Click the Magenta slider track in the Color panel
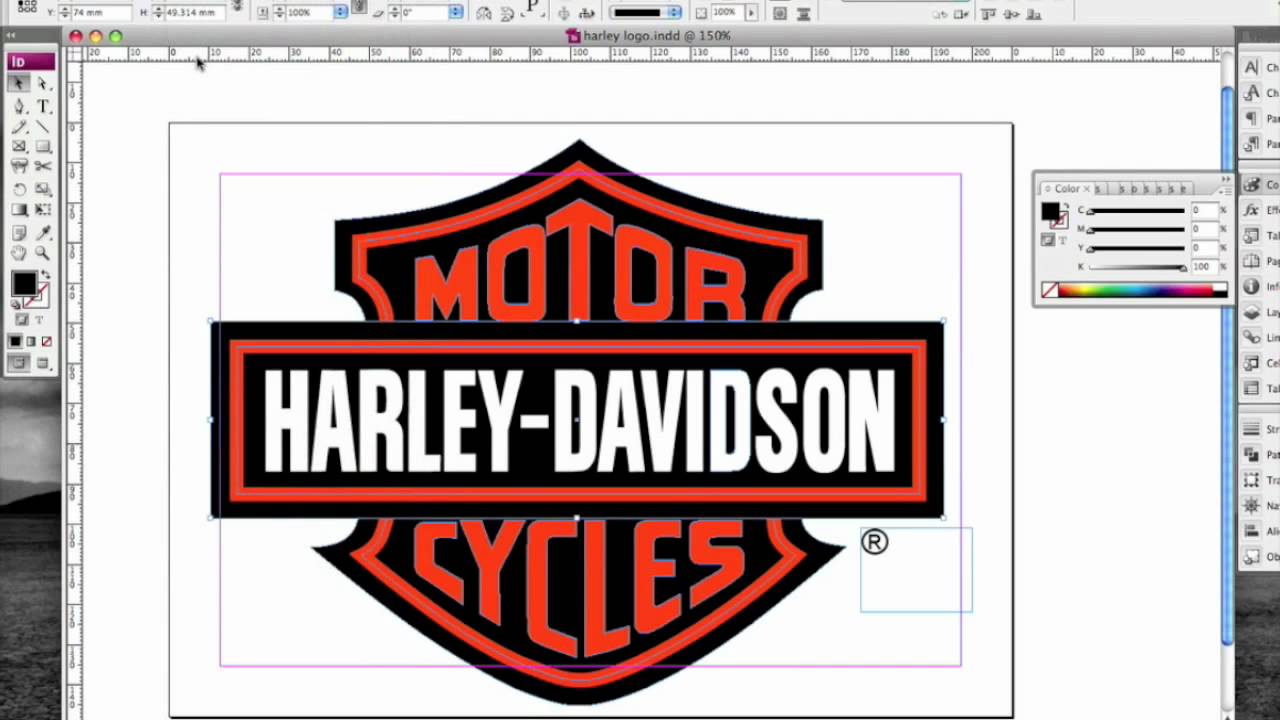 (1136, 230)
